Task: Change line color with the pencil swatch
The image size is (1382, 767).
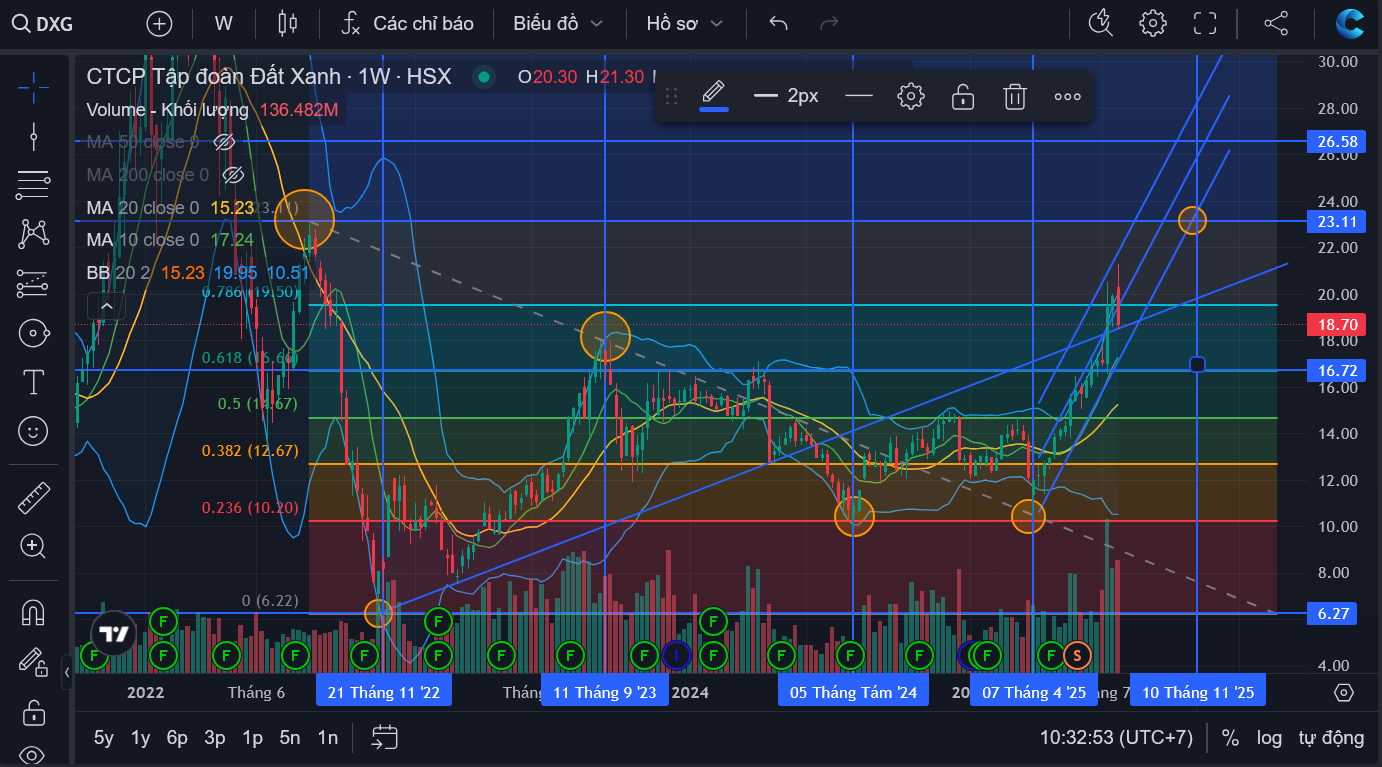Action: point(713,96)
